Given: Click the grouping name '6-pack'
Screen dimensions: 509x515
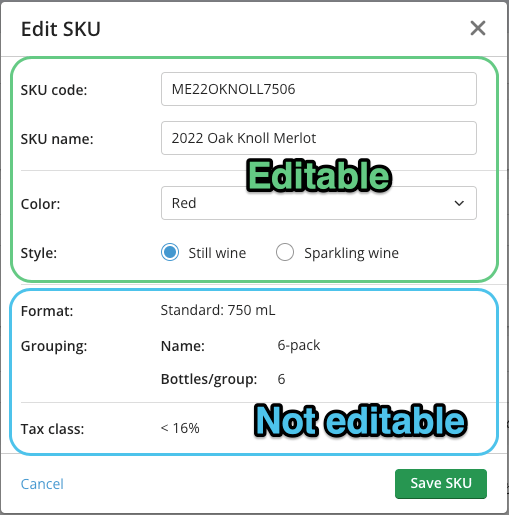Looking at the screenshot, I should (299, 345).
